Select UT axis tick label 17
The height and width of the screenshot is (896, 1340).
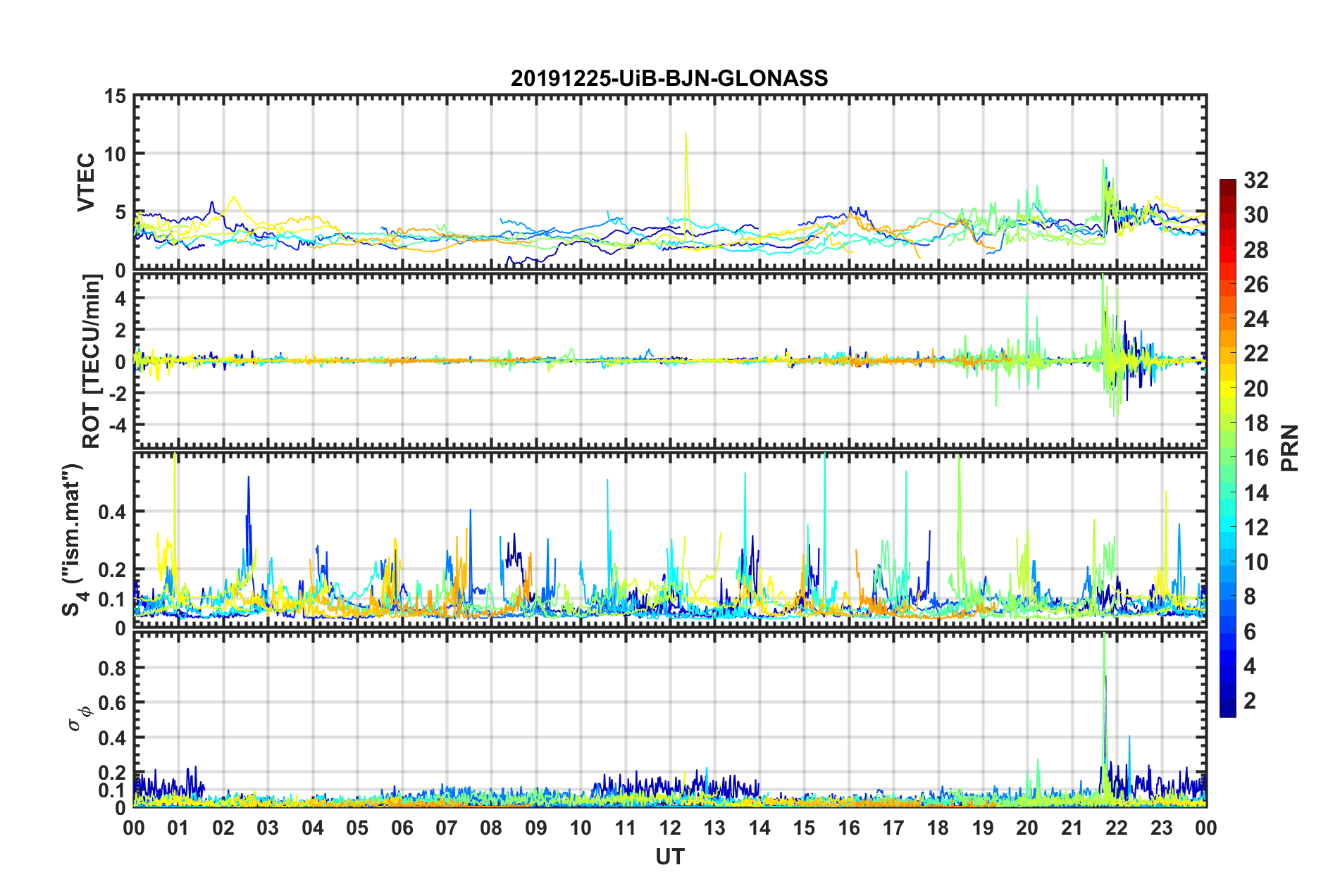(893, 828)
